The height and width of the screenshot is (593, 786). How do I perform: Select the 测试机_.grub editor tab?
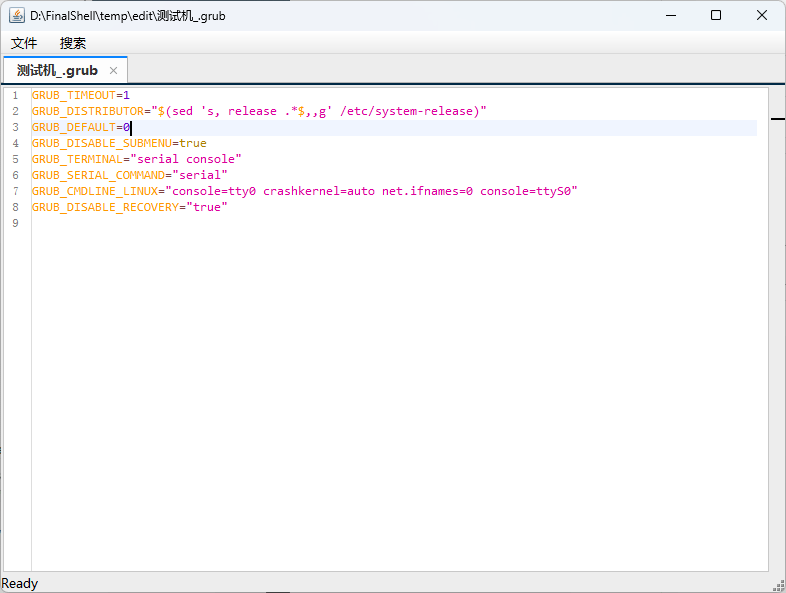pos(58,70)
